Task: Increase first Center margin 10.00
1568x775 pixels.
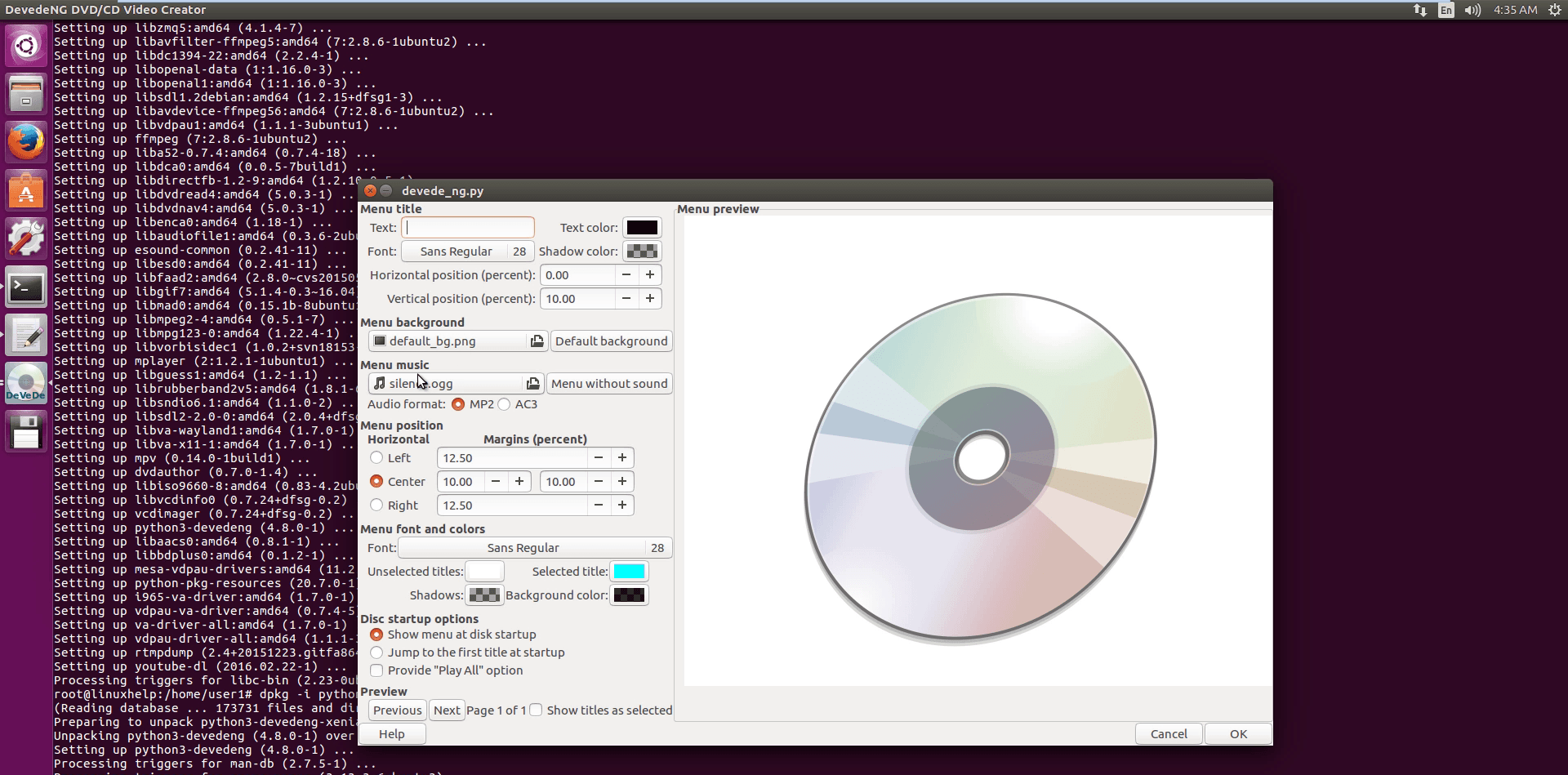Action: pyautogui.click(x=519, y=482)
